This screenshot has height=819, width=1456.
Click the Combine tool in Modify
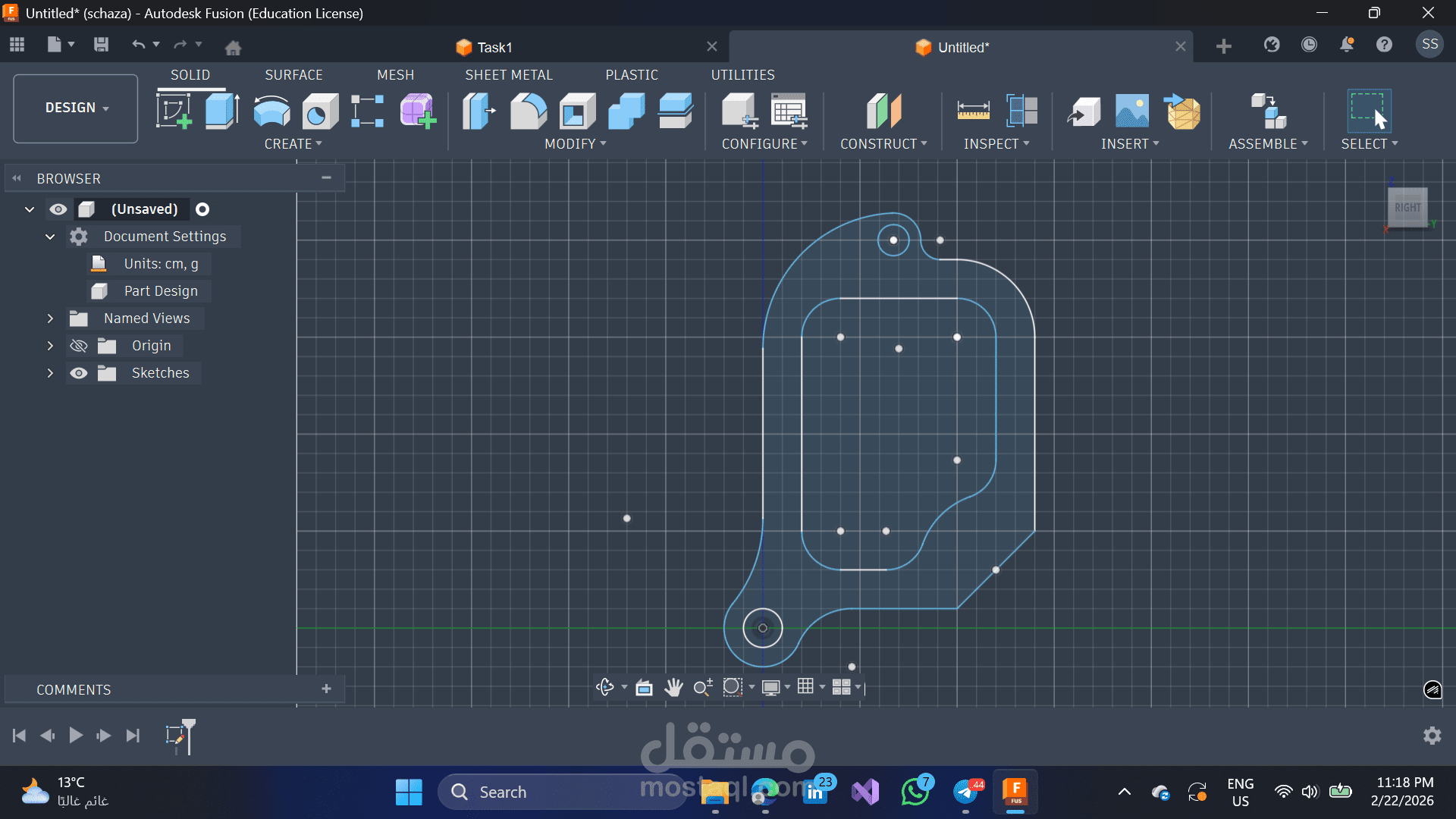626,111
